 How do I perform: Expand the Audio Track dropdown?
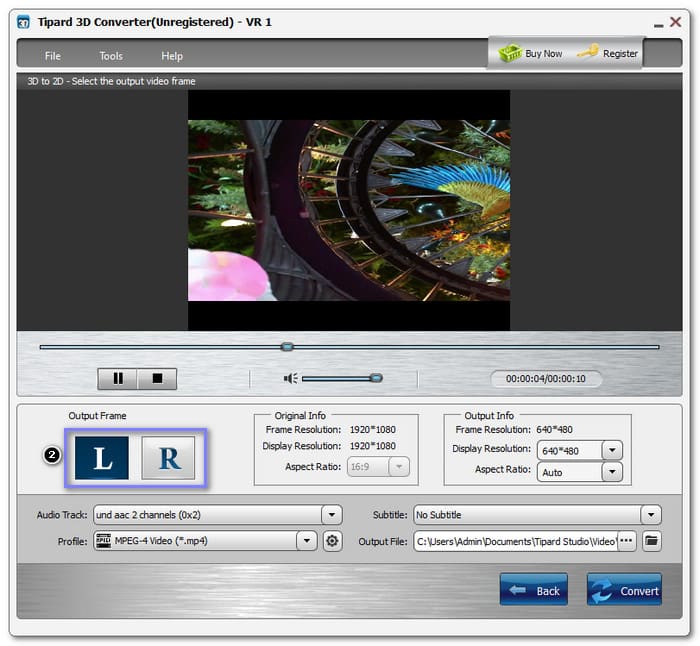pyautogui.click(x=331, y=515)
